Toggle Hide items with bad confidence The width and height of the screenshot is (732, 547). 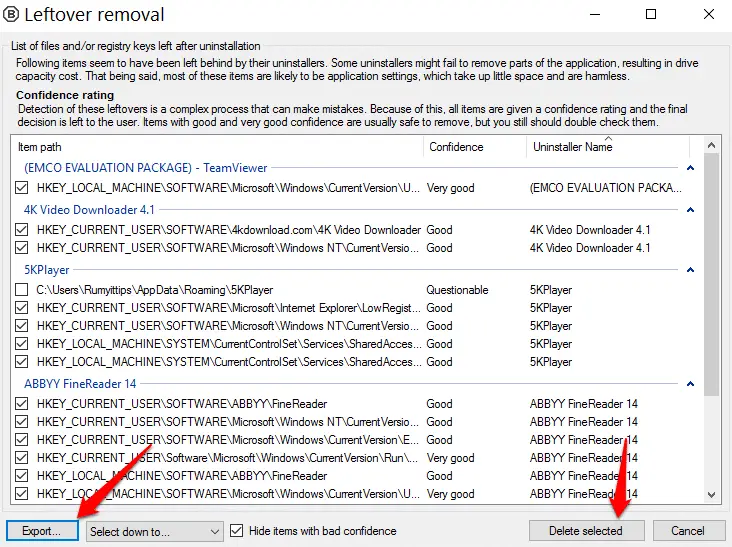tap(237, 531)
